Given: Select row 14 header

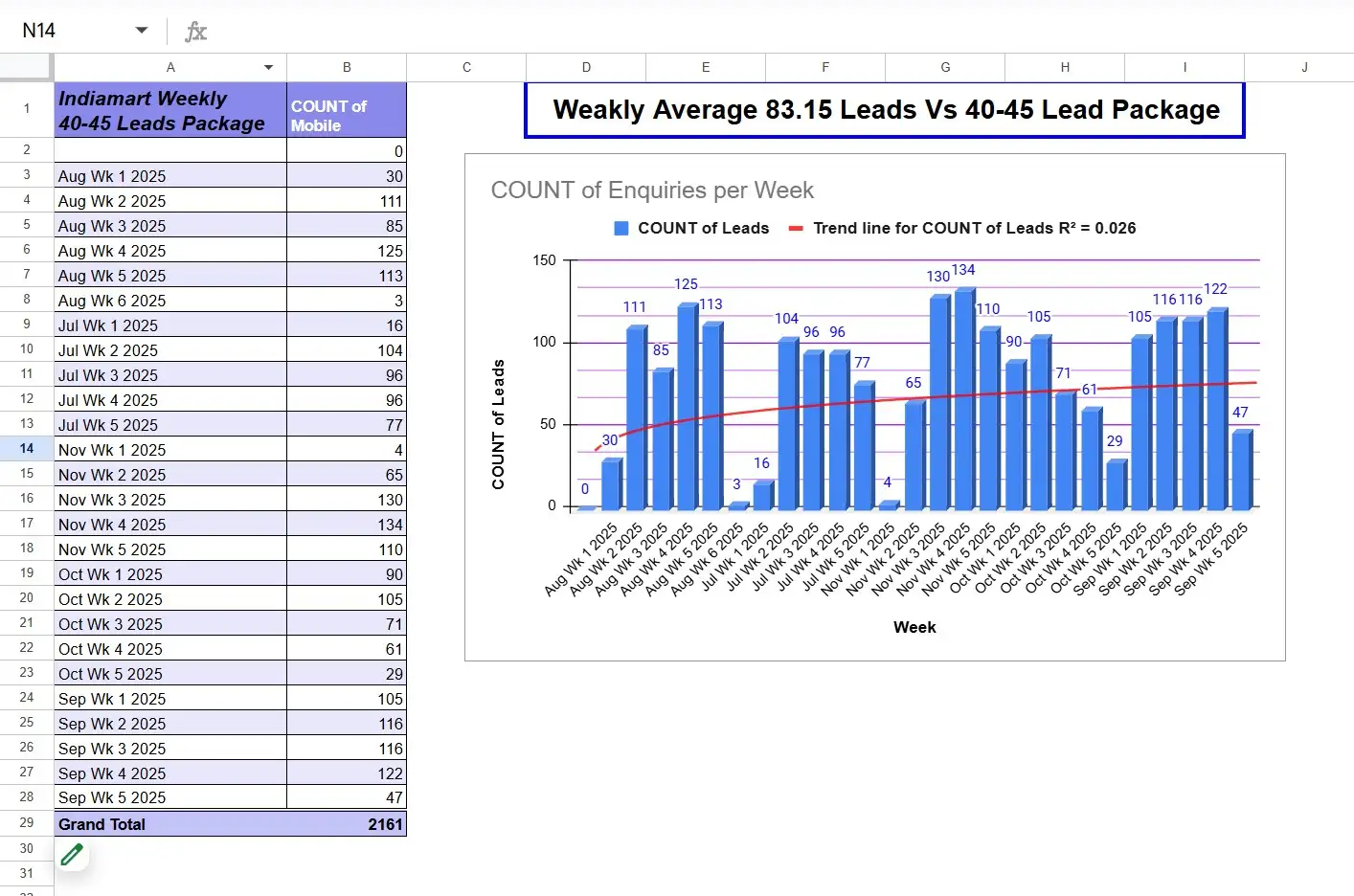Looking at the screenshot, I should 27,449.
